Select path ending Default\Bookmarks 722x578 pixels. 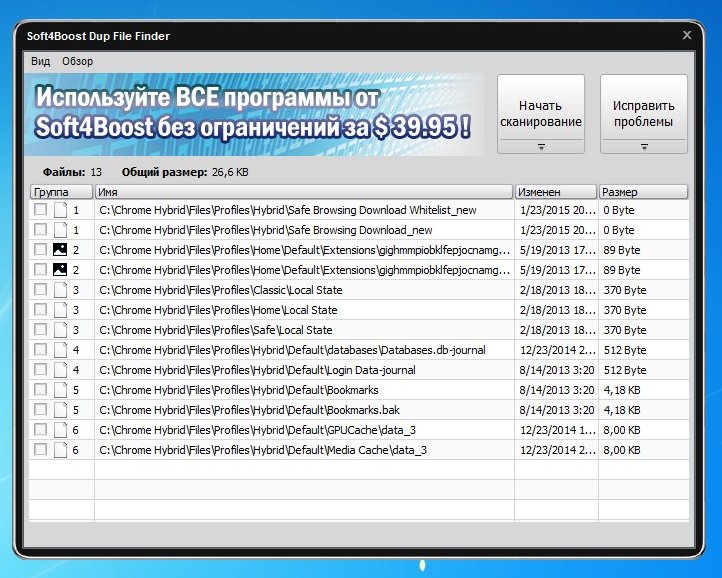tap(239, 390)
